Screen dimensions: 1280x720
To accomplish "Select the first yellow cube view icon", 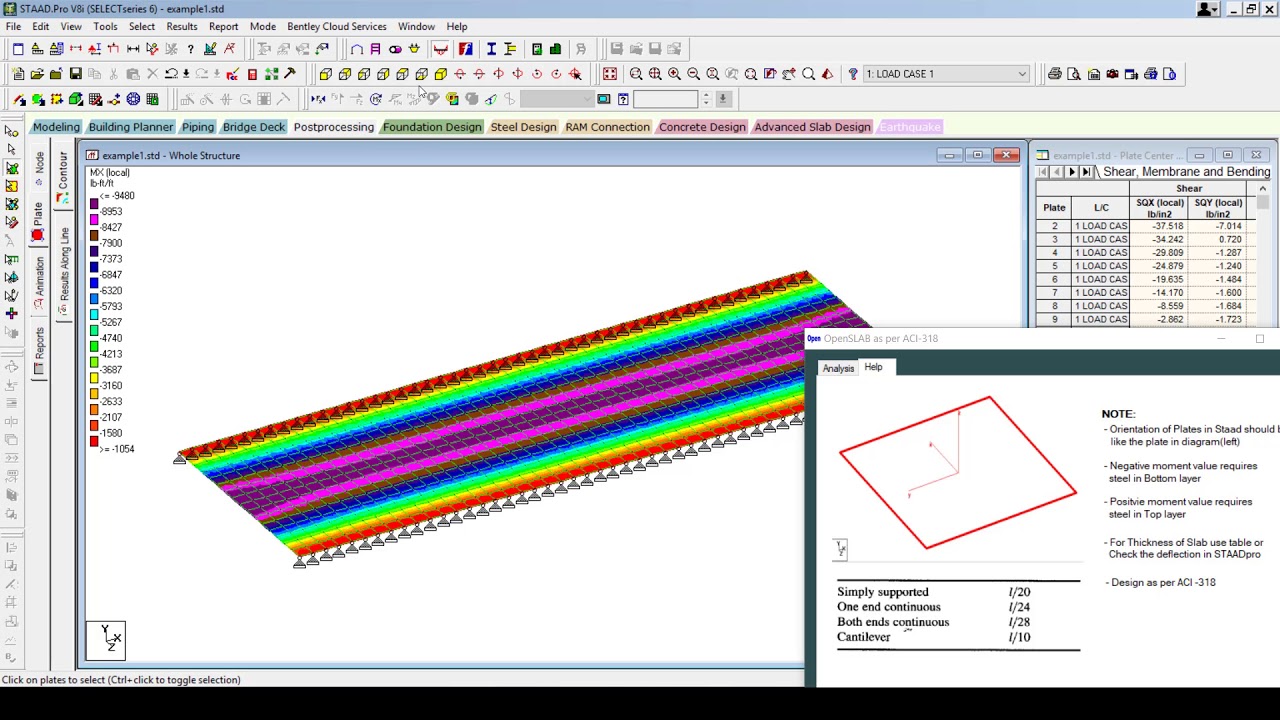I will tap(325, 74).
